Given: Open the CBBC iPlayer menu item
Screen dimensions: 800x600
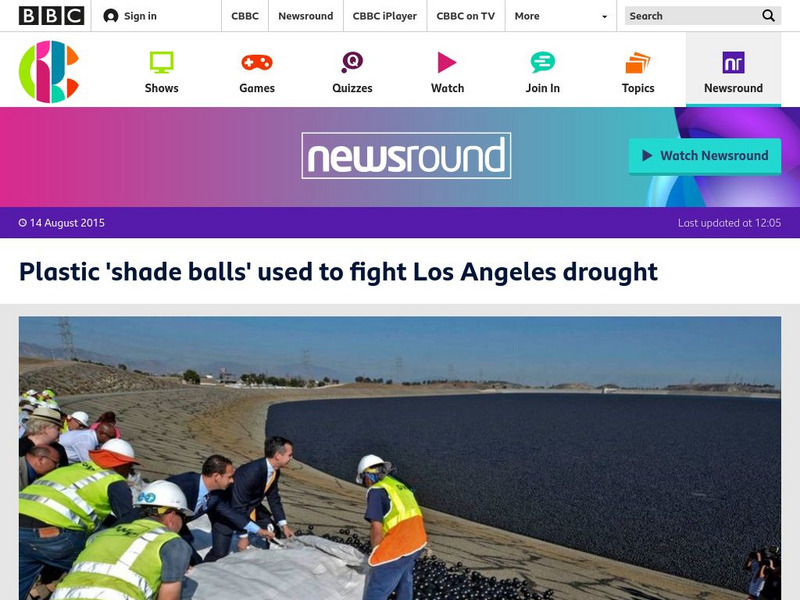Looking at the screenshot, I should (x=385, y=16).
